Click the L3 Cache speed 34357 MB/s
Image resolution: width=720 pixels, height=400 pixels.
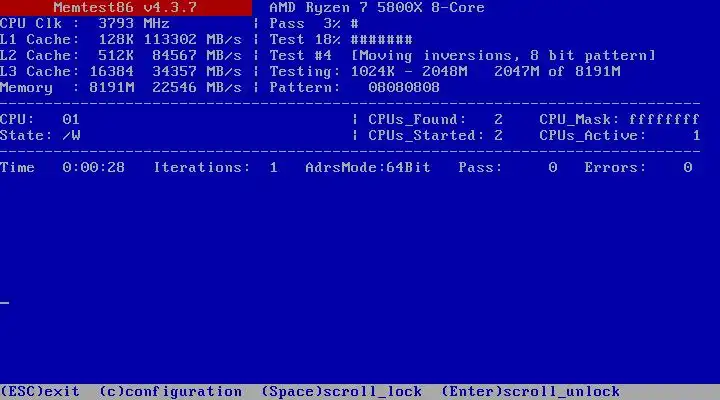coord(197,72)
